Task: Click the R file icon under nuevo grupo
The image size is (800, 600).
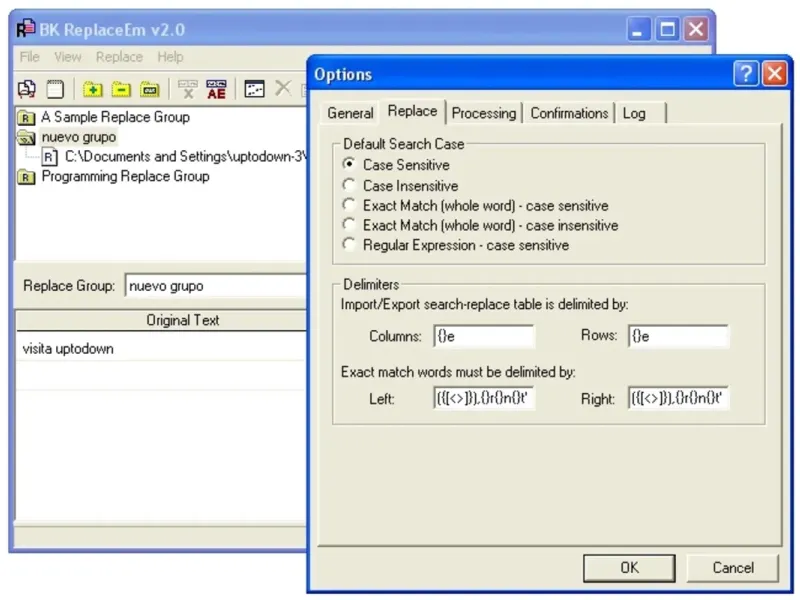Action: click(x=49, y=157)
